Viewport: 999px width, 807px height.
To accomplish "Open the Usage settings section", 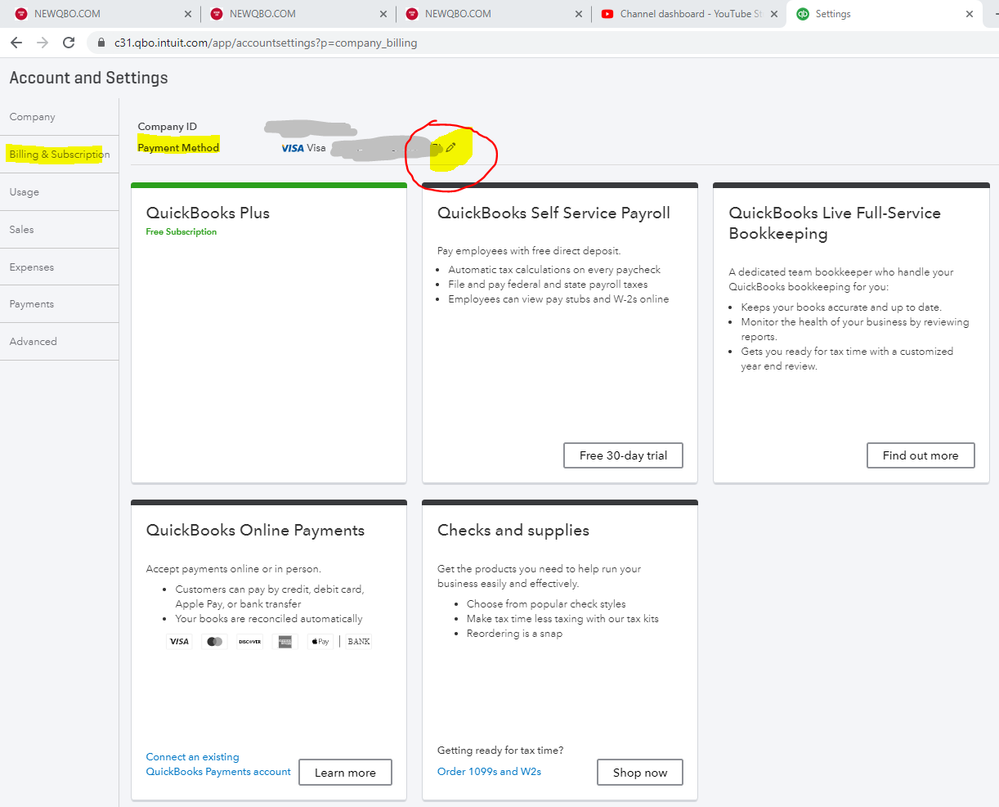I will click(59, 192).
